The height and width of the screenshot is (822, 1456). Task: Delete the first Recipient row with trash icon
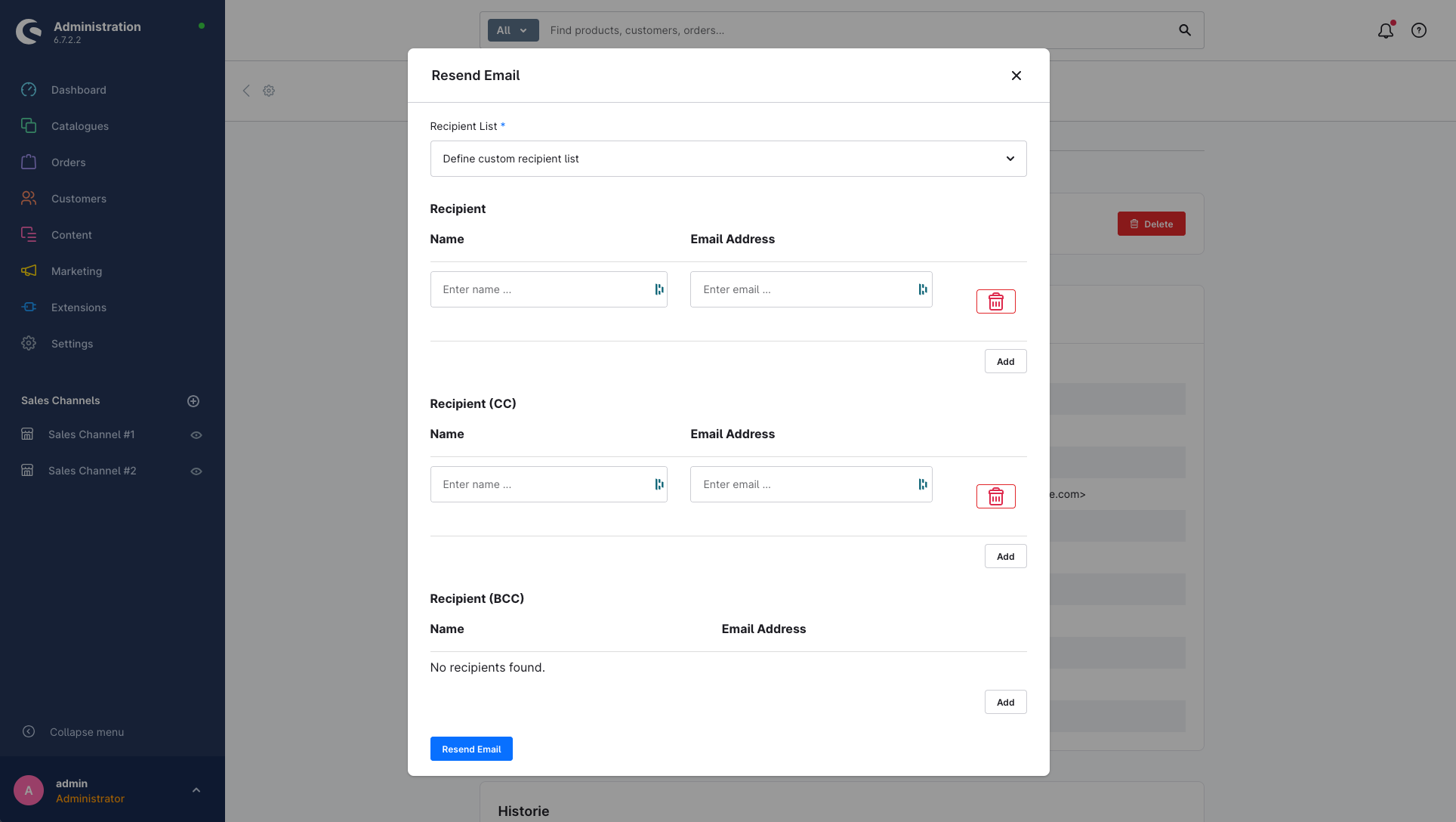[x=995, y=301]
